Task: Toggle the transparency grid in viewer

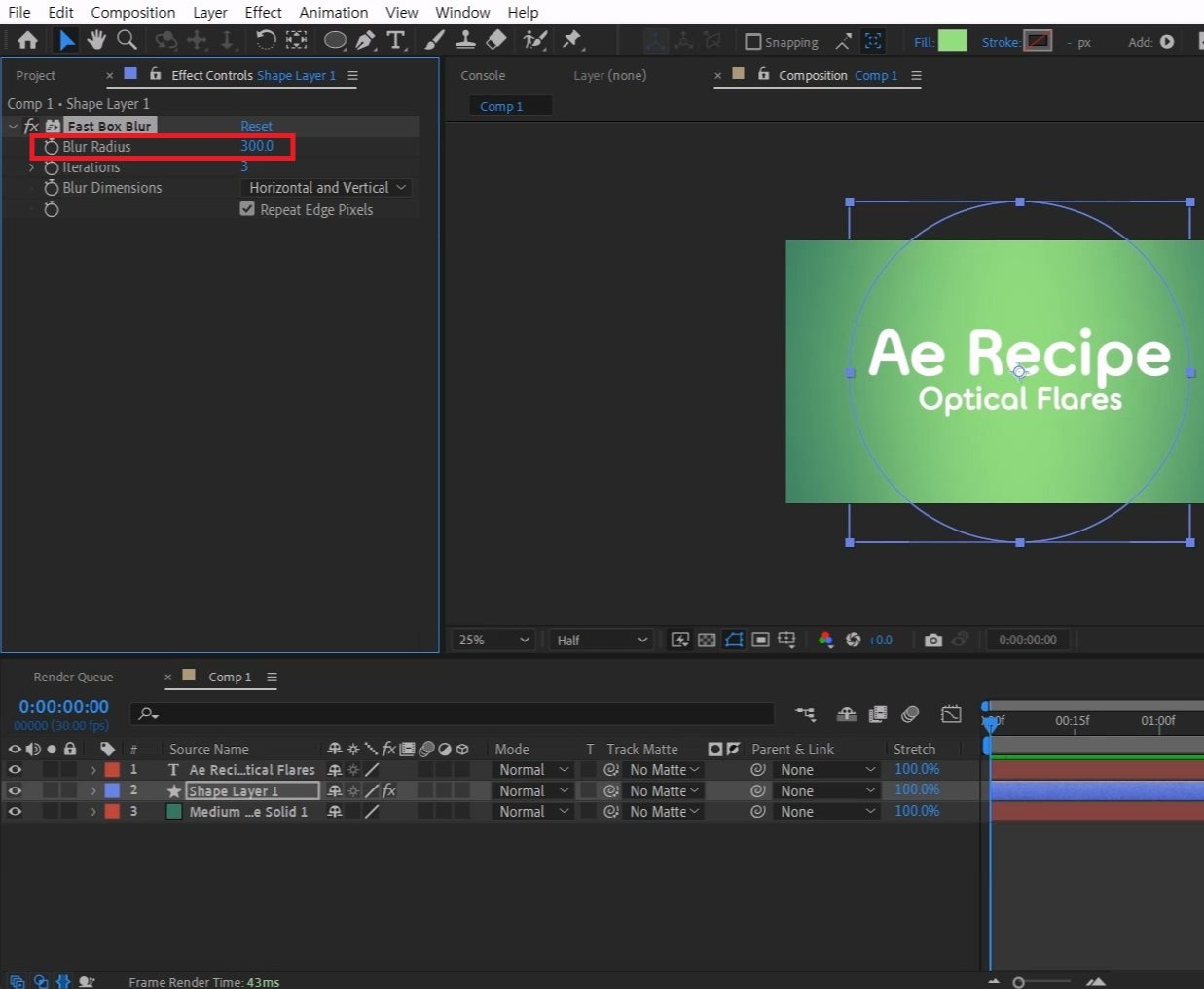Action: tap(707, 640)
